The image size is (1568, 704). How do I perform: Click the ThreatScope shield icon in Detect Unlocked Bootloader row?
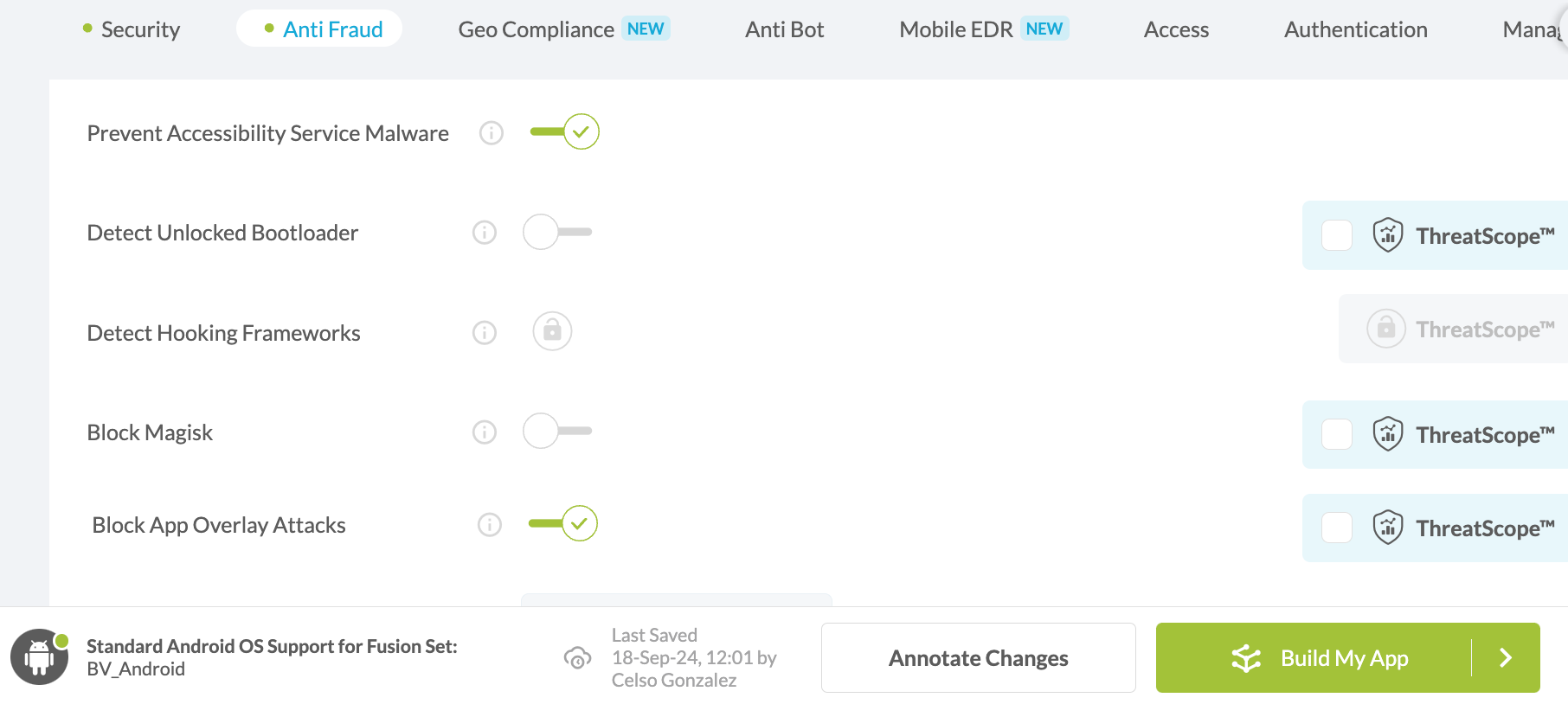click(1386, 234)
